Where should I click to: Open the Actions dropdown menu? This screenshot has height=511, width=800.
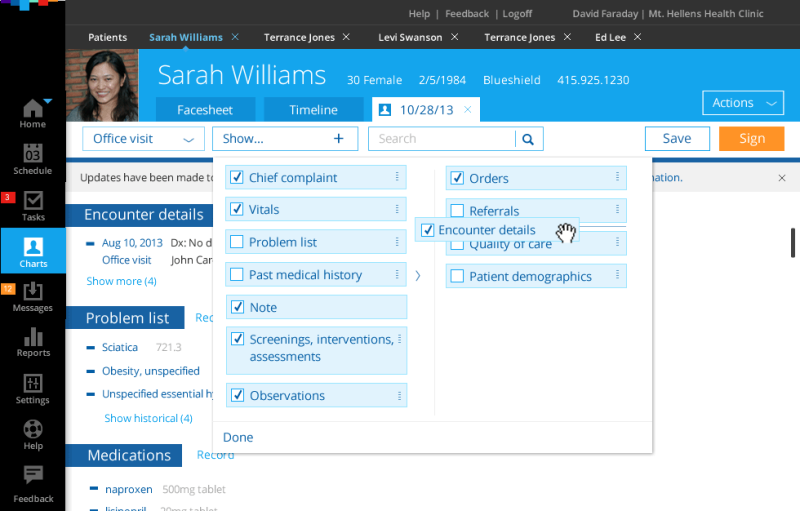[x=743, y=103]
